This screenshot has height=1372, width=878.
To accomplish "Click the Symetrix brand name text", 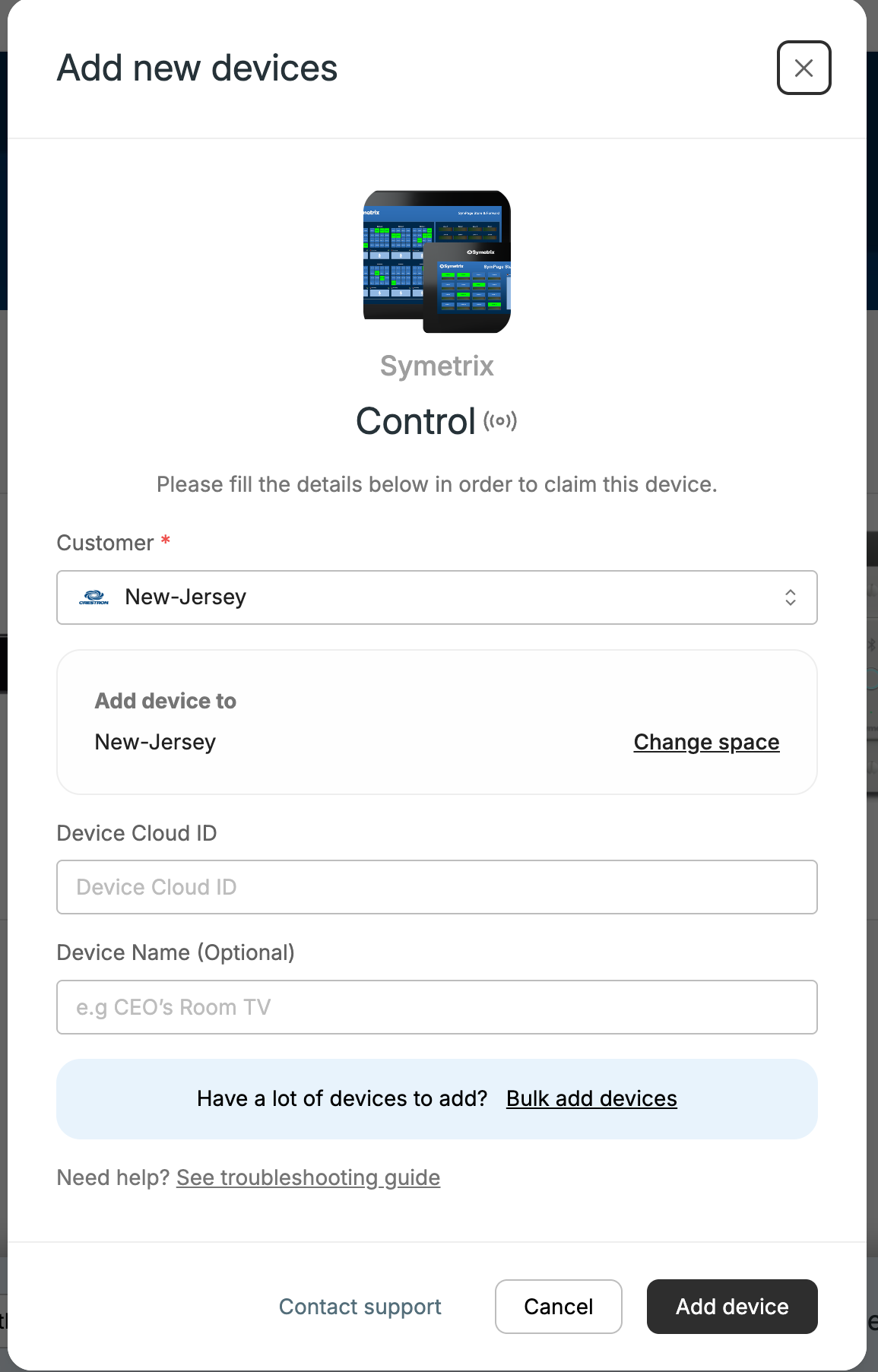I will [437, 366].
